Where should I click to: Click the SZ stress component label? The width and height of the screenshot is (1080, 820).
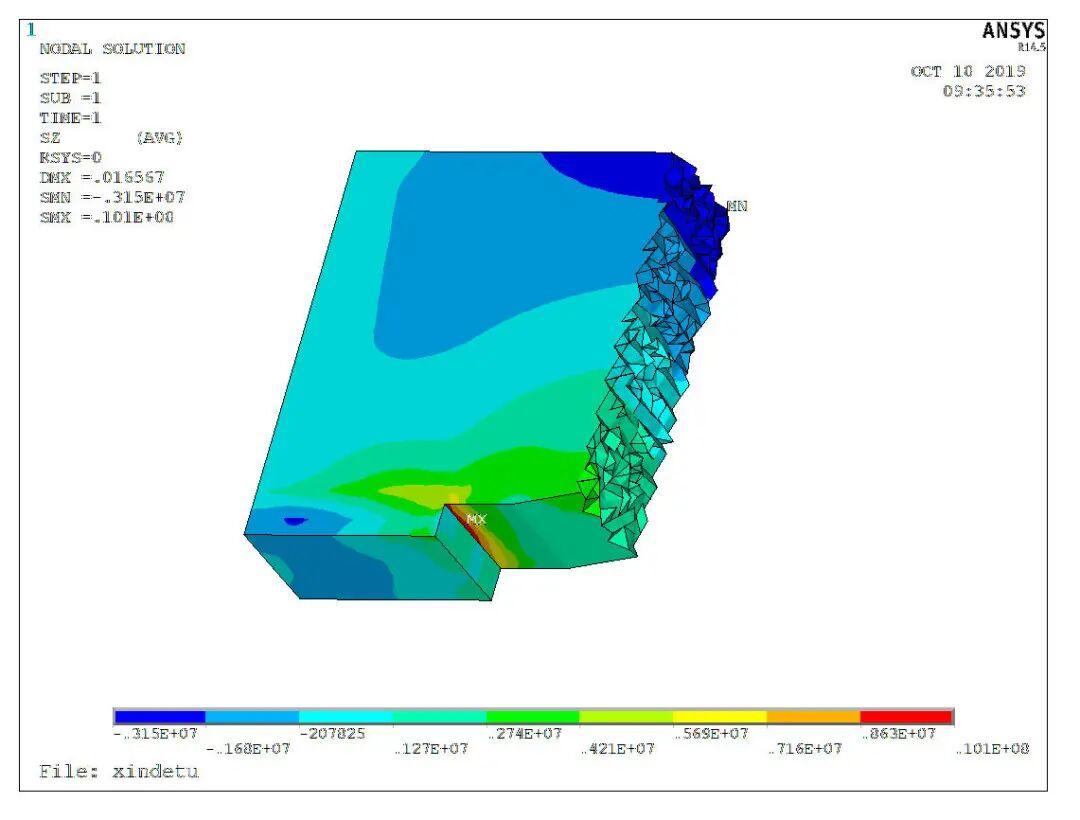click(50, 138)
